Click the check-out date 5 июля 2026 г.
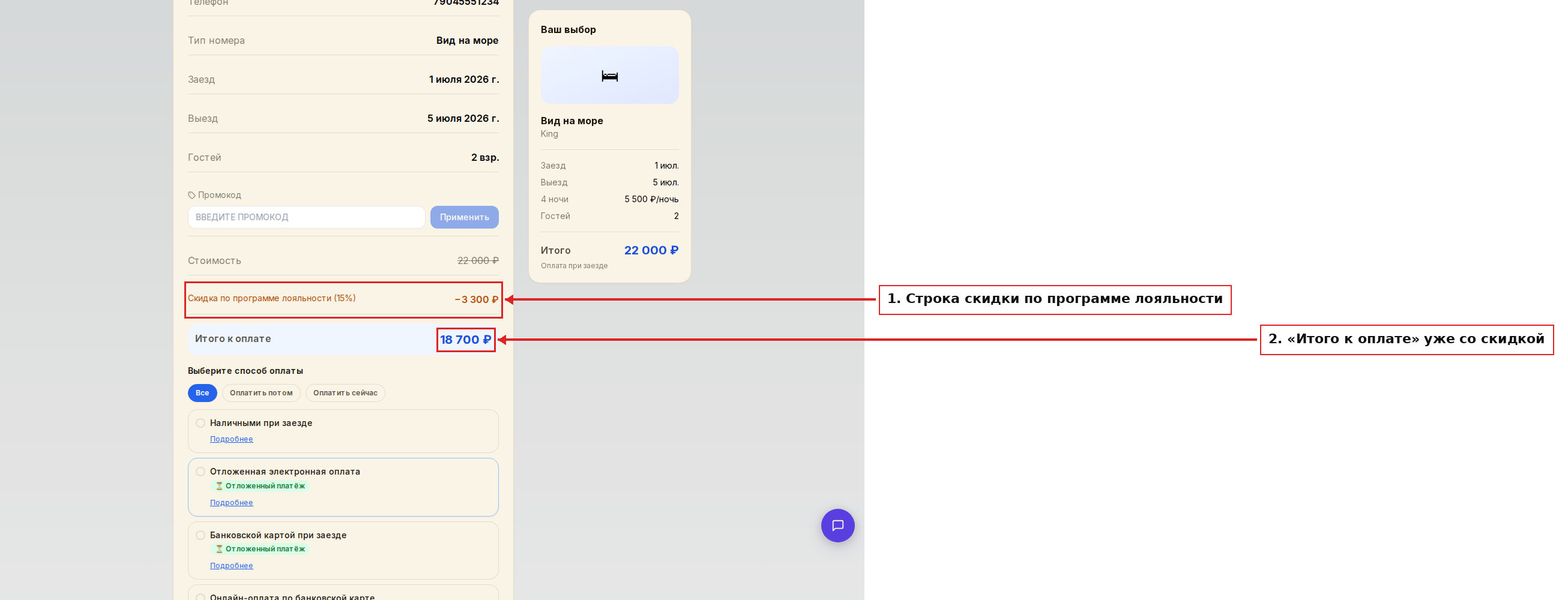This screenshot has height=600, width=1568. pyautogui.click(x=463, y=118)
